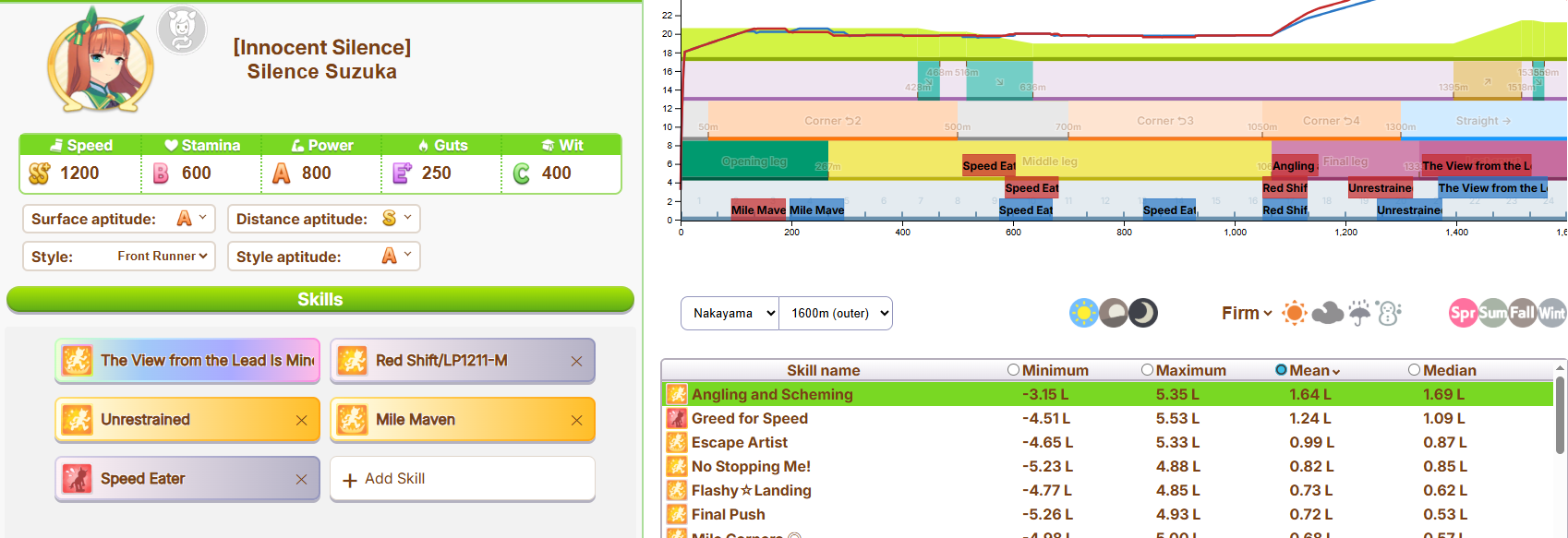1568x538 pixels.
Task: Click the Angling and Scheming mean 1.64 L
Action: (x=1310, y=394)
